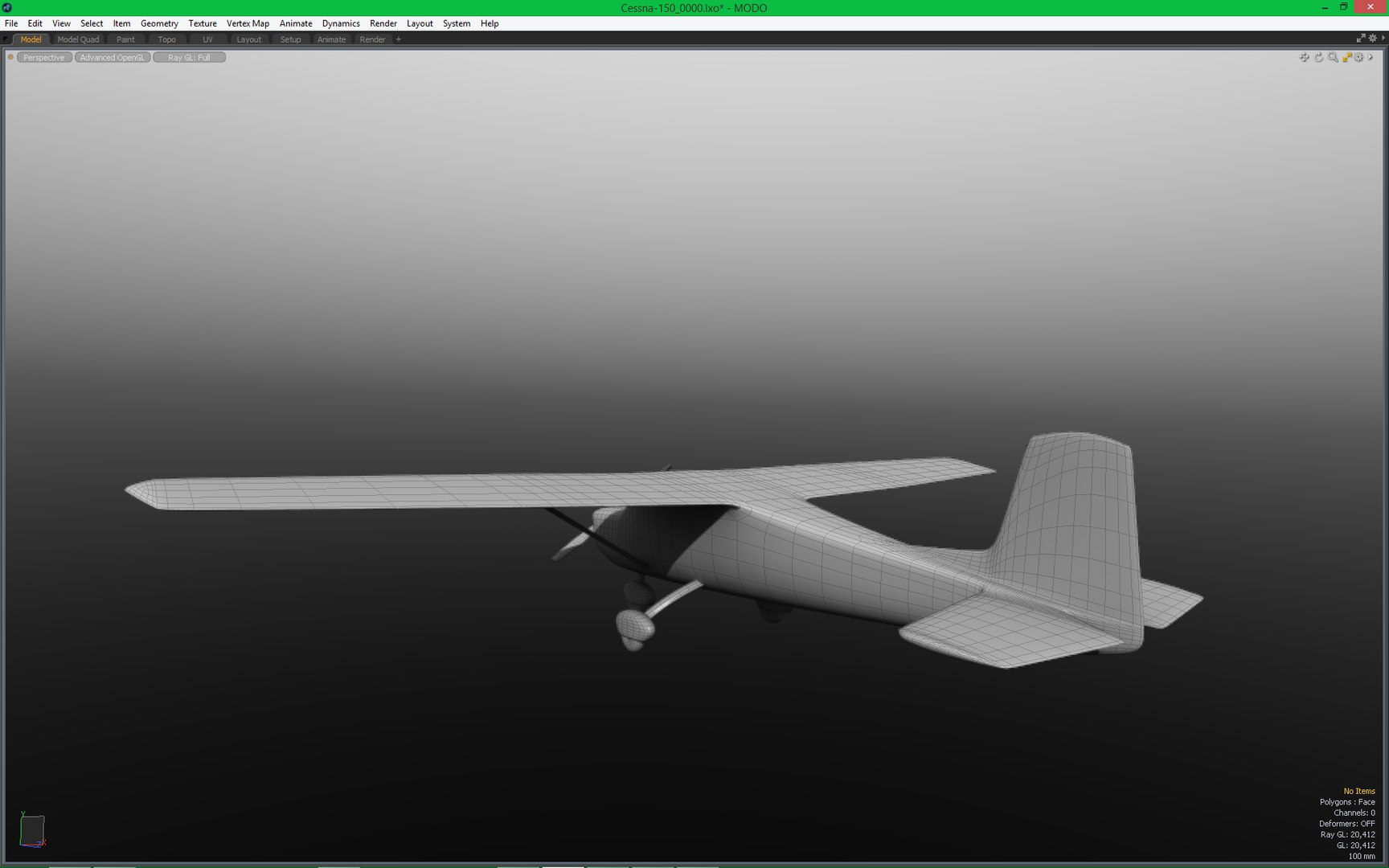
Task: Expand the layout bar right arrow
Action: click(x=1383, y=39)
